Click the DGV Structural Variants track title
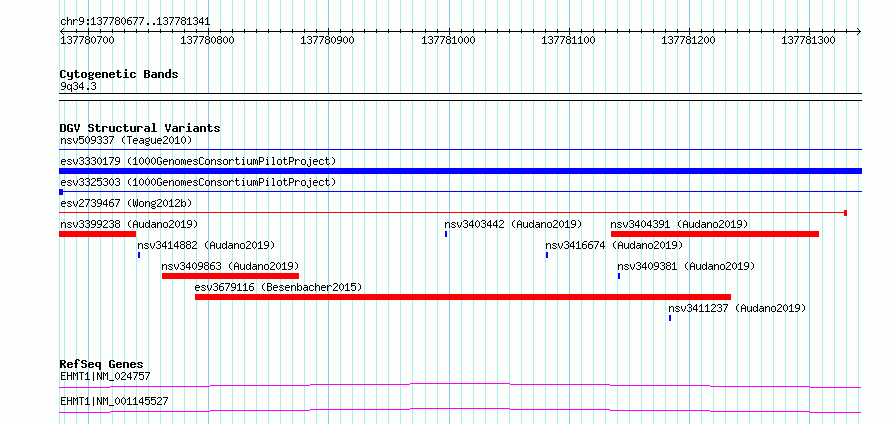890x424 pixels. pyautogui.click(x=140, y=128)
